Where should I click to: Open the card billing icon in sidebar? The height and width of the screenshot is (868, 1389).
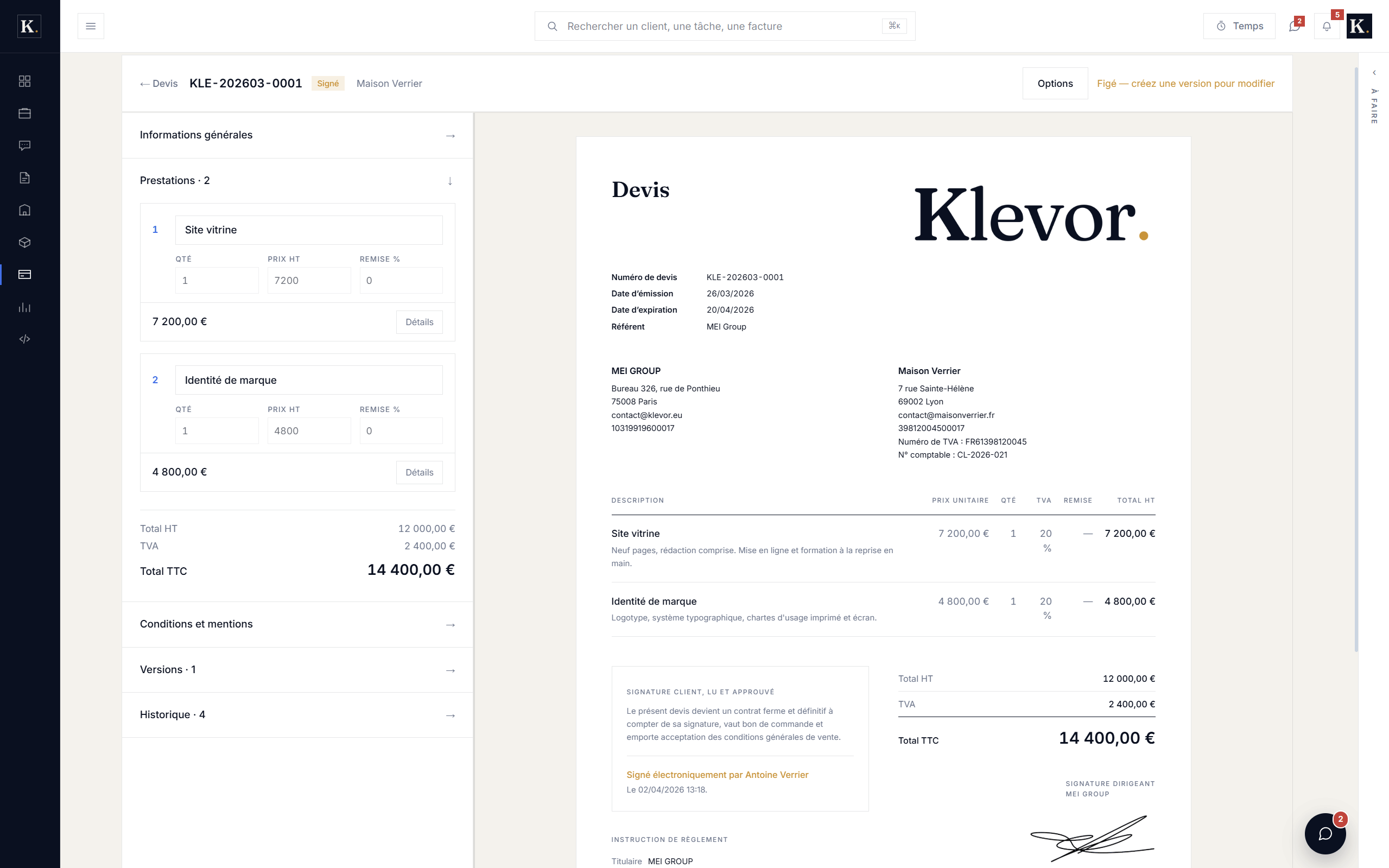tap(24, 275)
